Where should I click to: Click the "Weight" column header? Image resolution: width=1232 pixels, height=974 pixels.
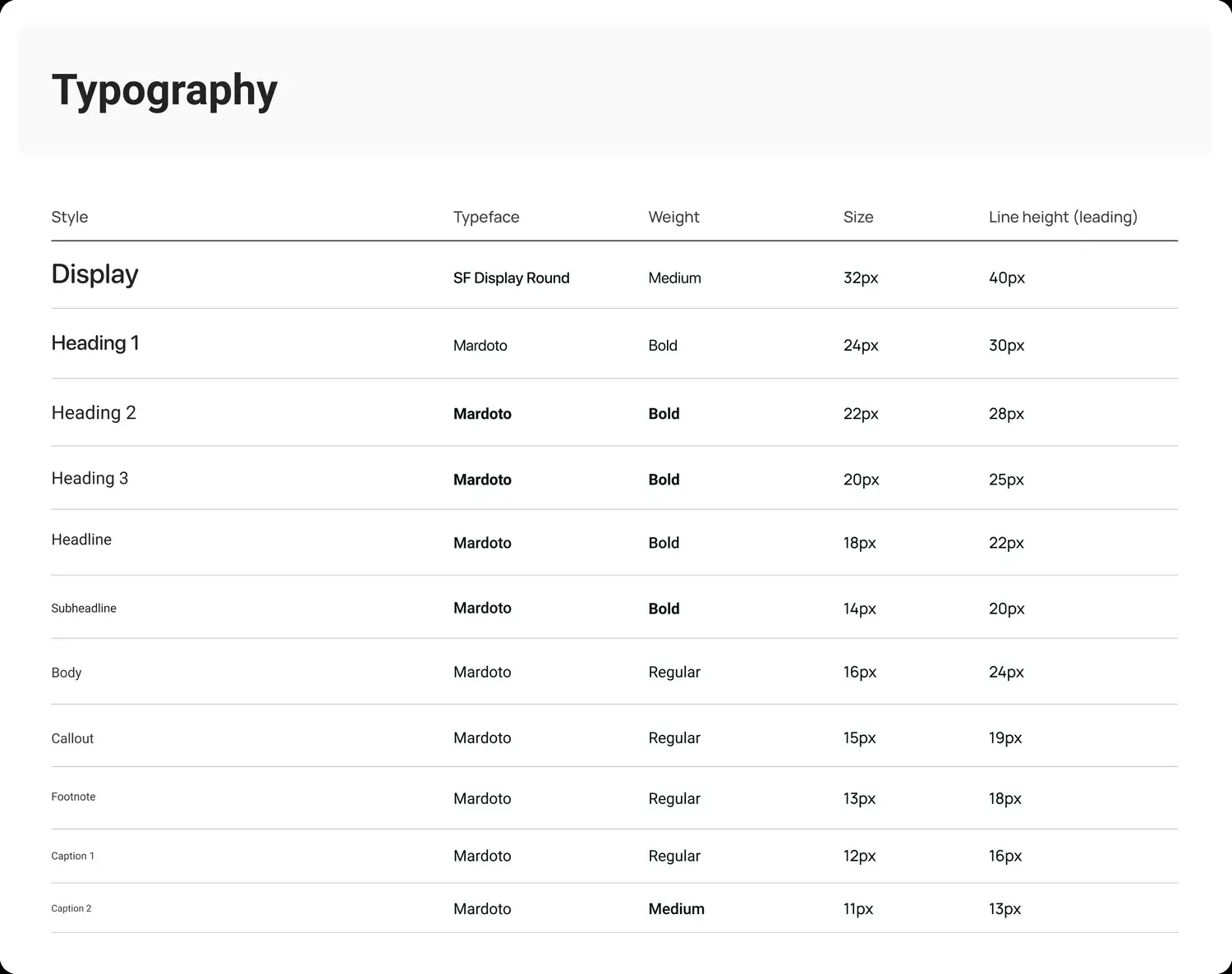tap(673, 217)
